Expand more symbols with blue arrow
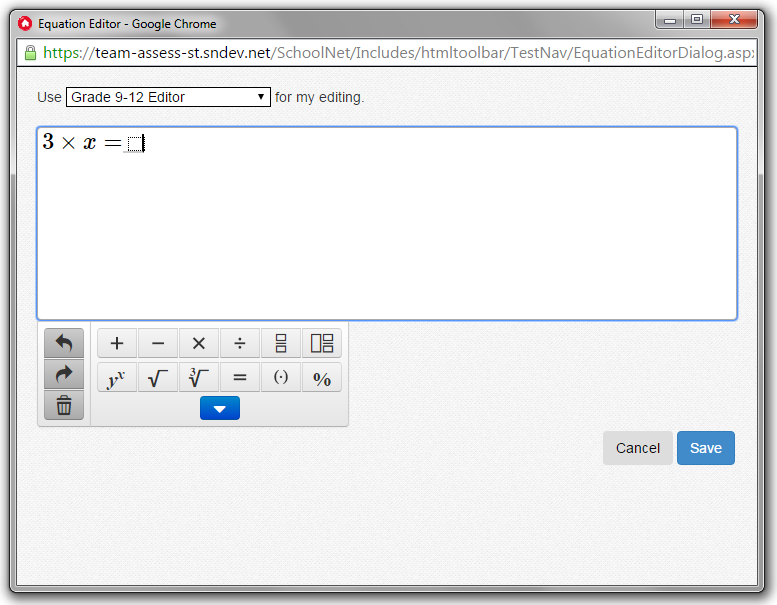This screenshot has width=777, height=605. tap(220, 408)
